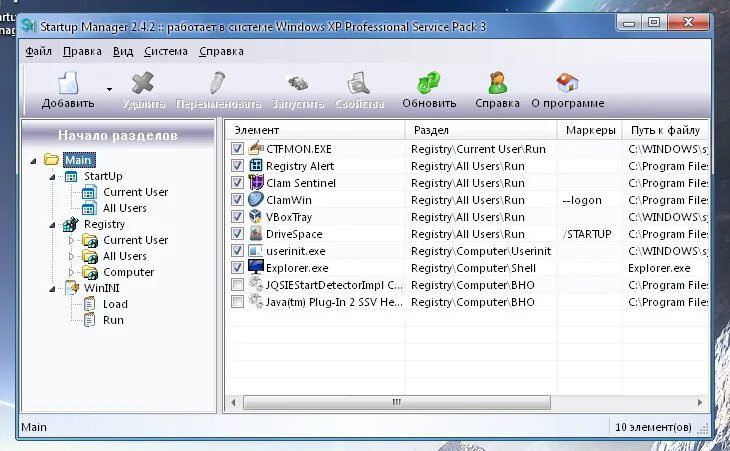Enable the Java(tm) Plug-In checkbox
The height and width of the screenshot is (451, 730).
(237, 302)
